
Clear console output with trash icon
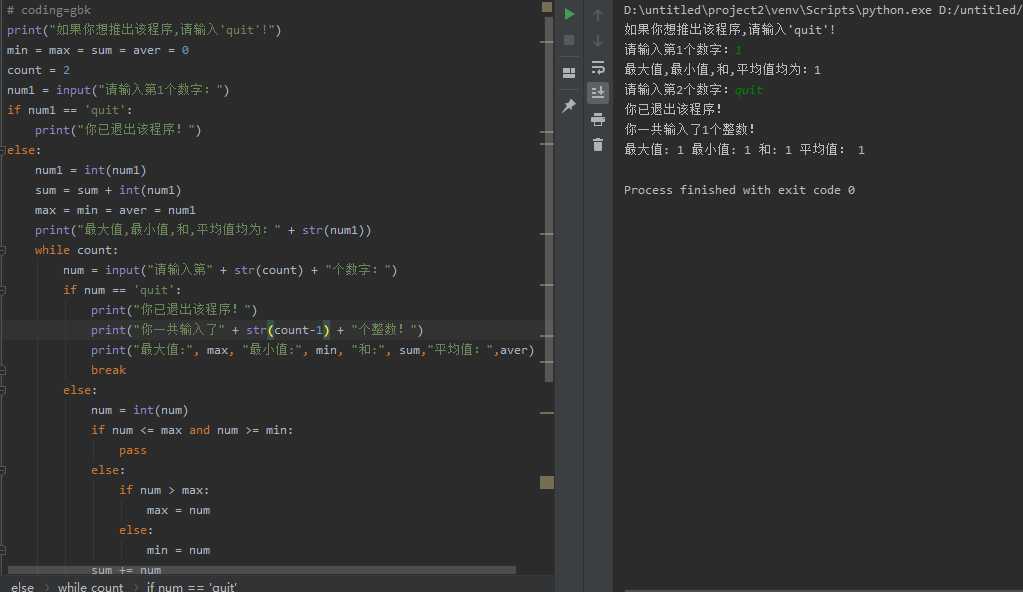point(598,145)
